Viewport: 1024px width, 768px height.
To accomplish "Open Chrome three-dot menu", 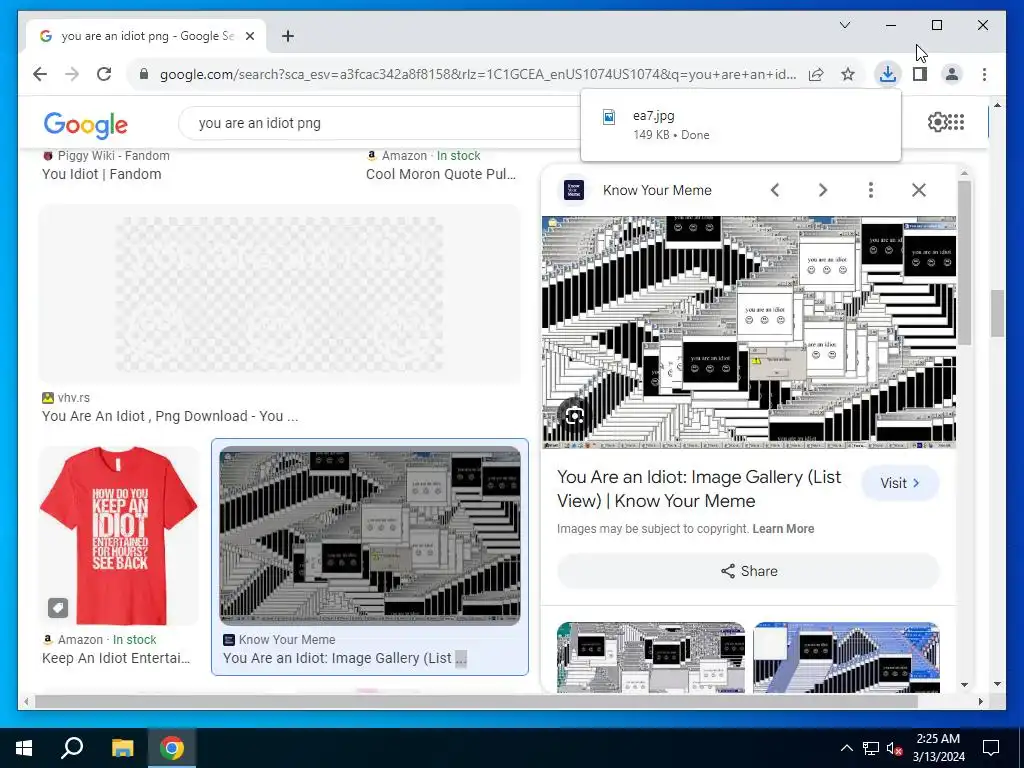I will pyautogui.click(x=984, y=74).
